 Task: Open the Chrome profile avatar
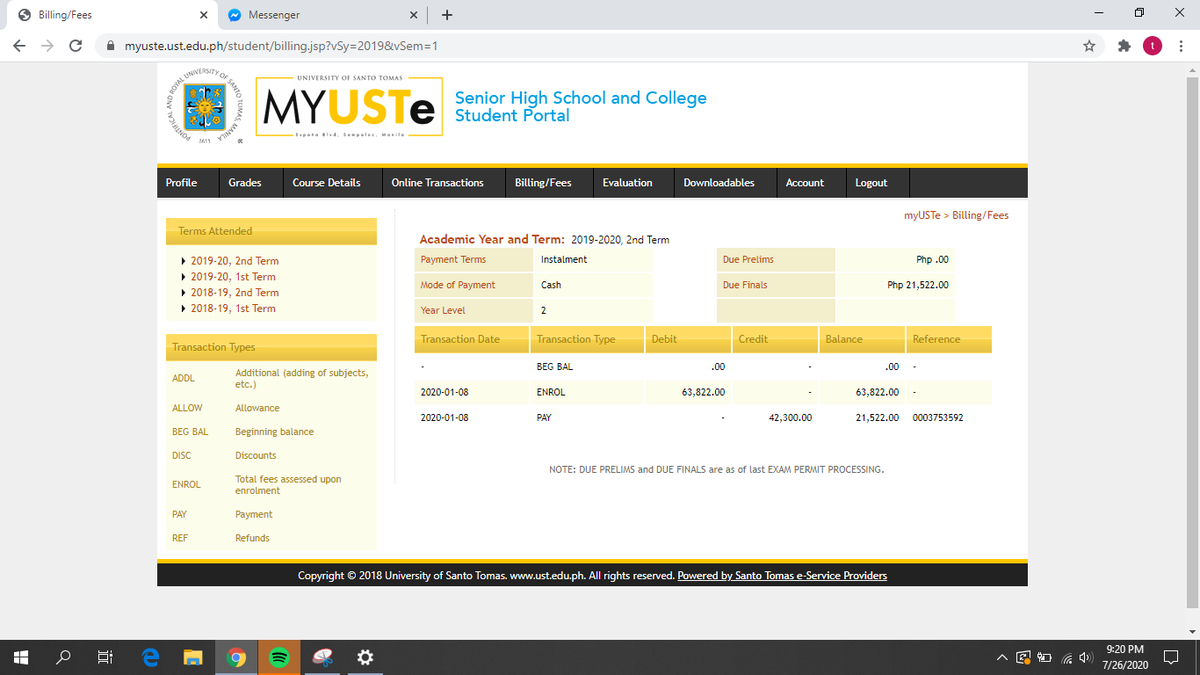(1154, 46)
